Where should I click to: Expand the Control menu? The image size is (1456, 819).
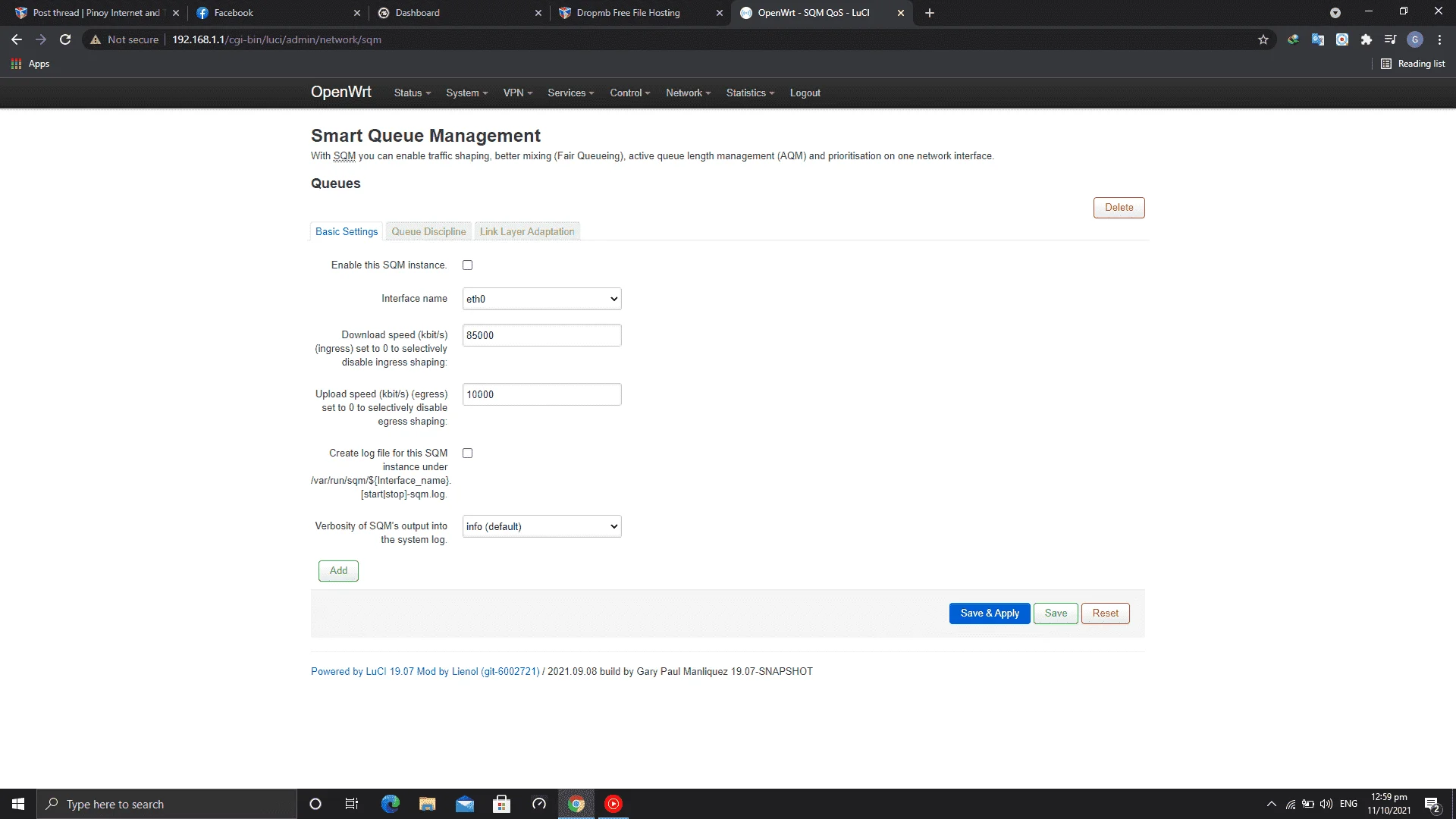point(630,93)
